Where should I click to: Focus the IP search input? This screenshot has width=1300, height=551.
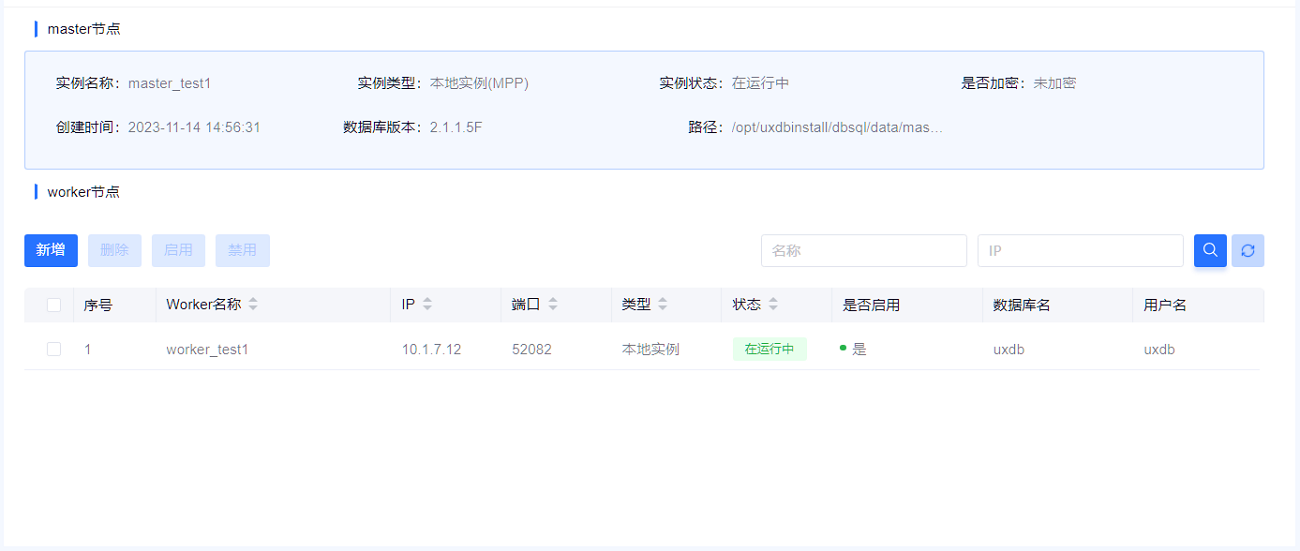coord(1080,251)
